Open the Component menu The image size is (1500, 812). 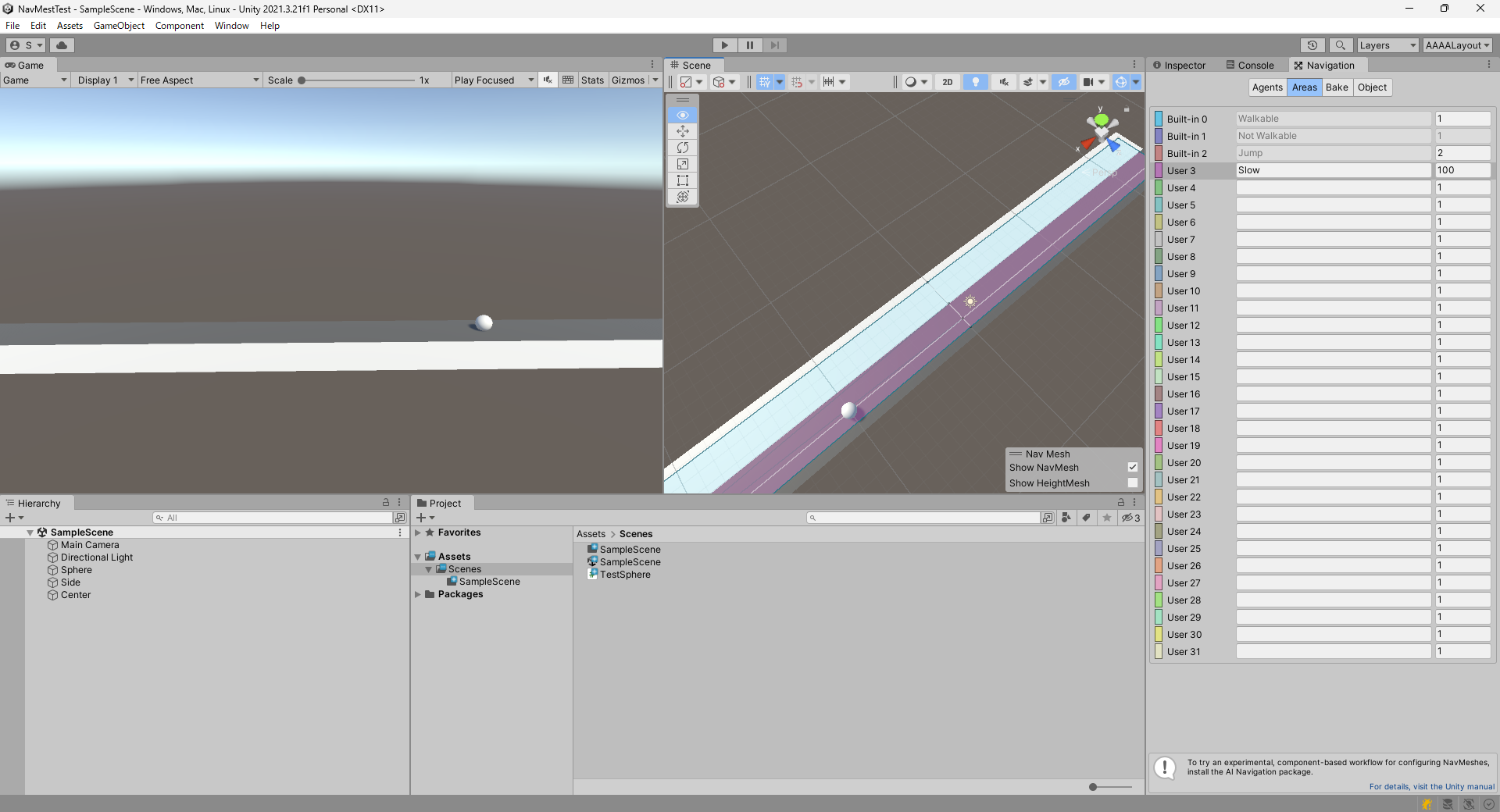tap(180, 26)
